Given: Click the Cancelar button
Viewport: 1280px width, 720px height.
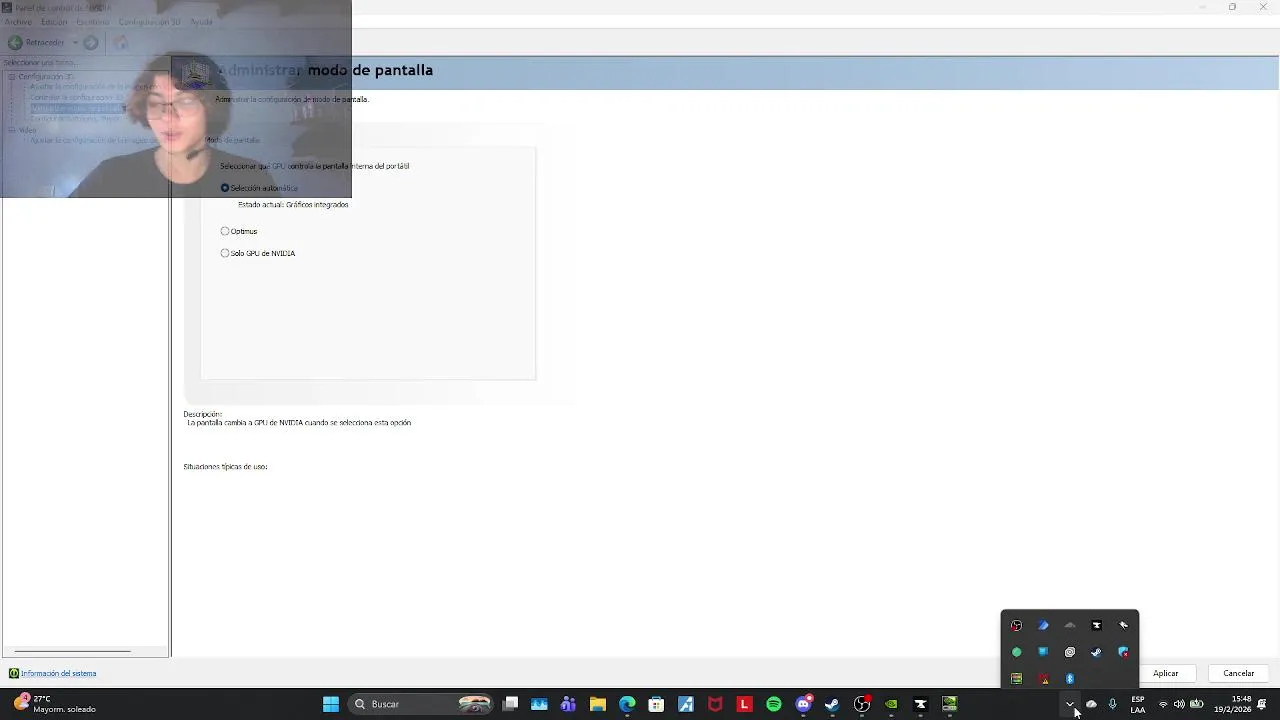Looking at the screenshot, I should click(1238, 673).
